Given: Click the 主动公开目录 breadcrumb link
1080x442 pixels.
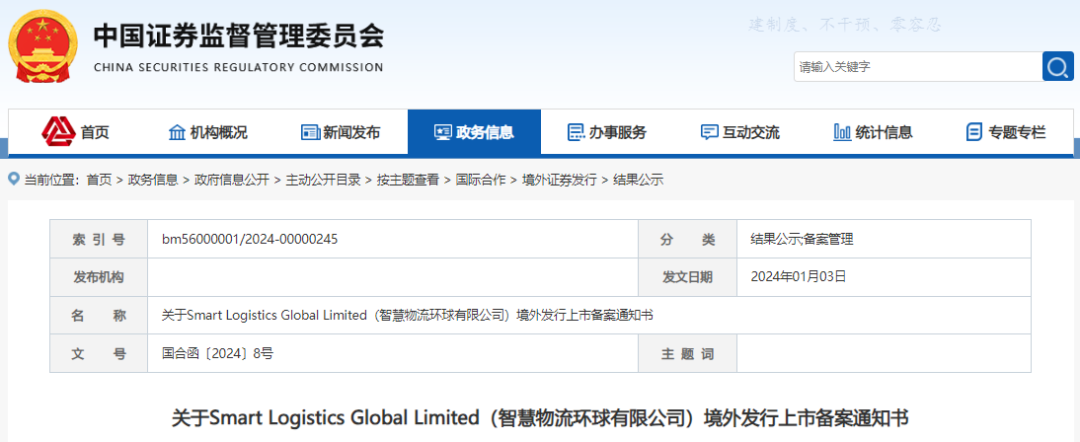Looking at the screenshot, I should 323,180.
